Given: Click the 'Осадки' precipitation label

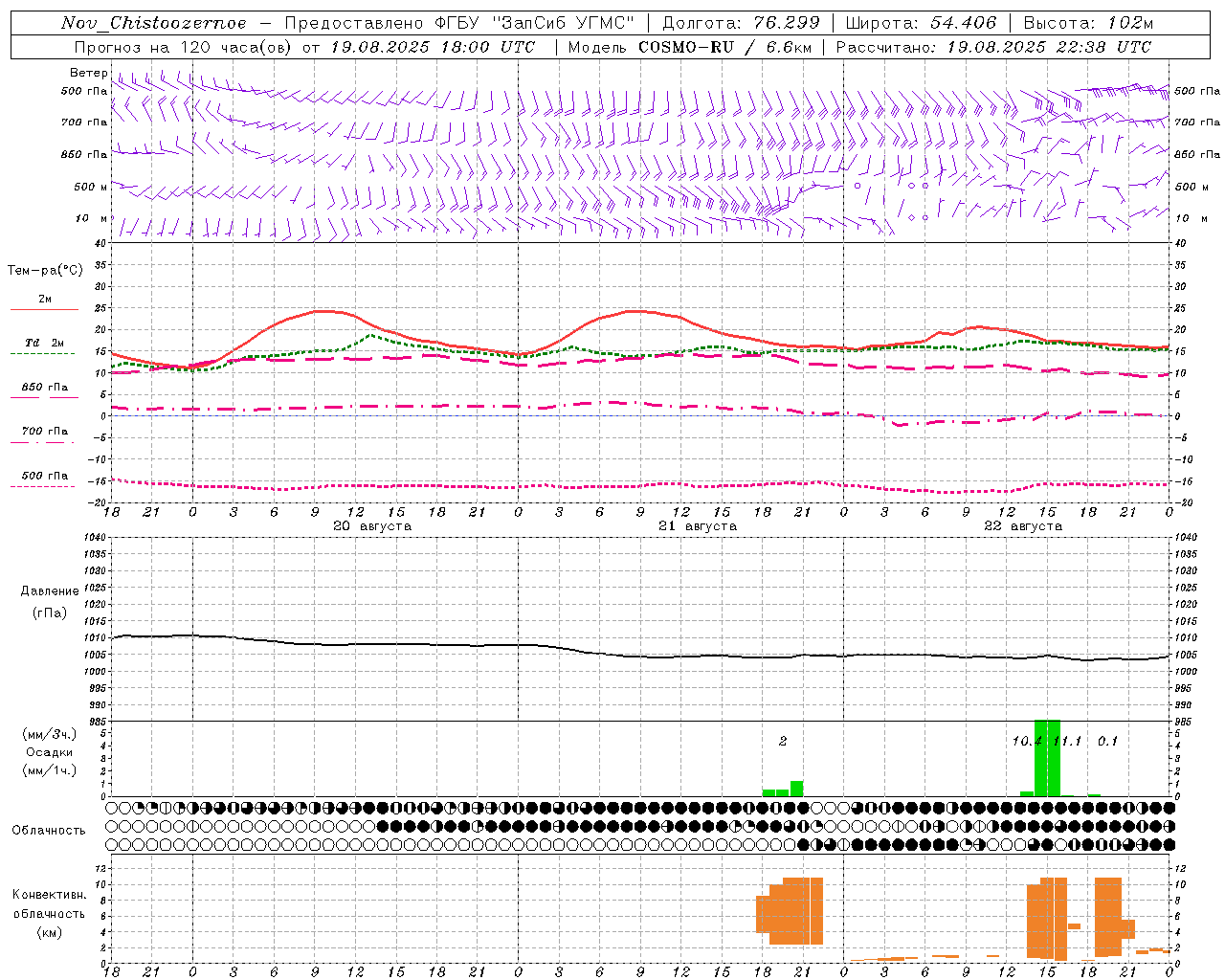Looking at the screenshot, I should click(x=50, y=752).
